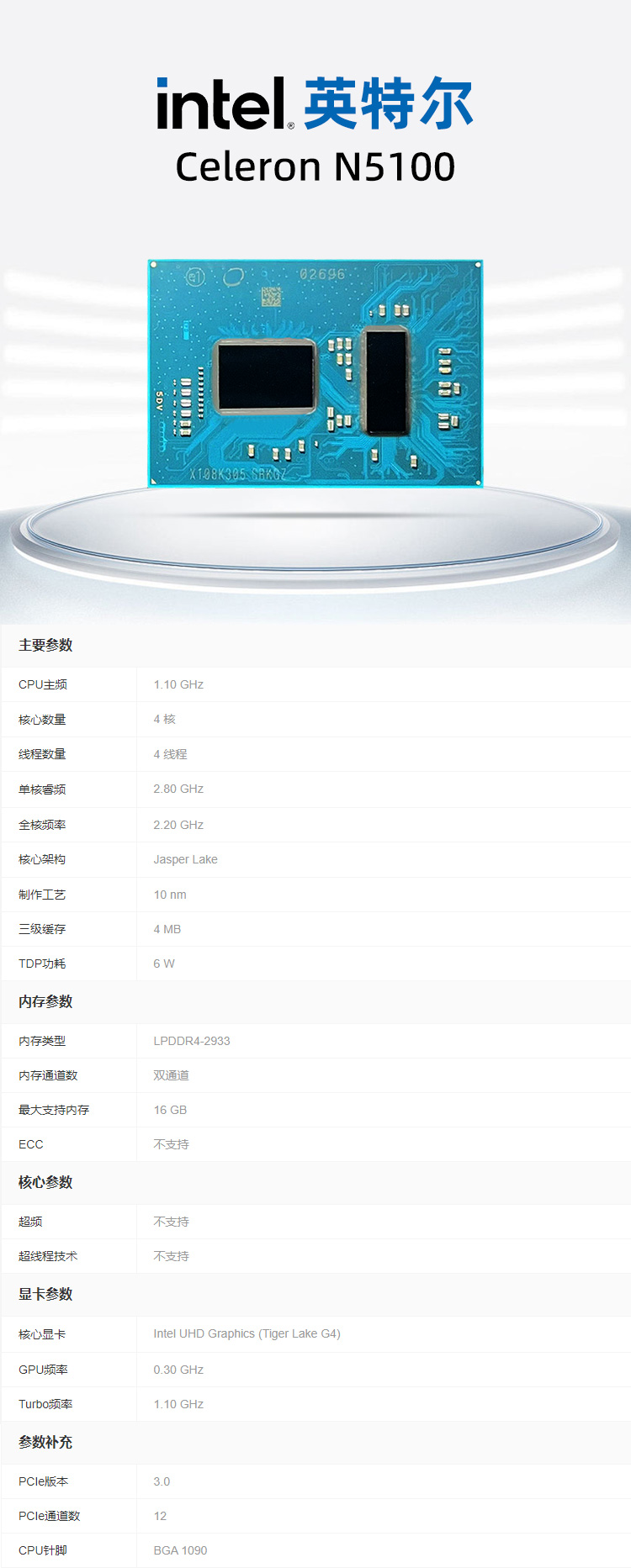Image resolution: width=631 pixels, height=1568 pixels.
Task: Select the BGA 1090 value
Action: [180, 1550]
